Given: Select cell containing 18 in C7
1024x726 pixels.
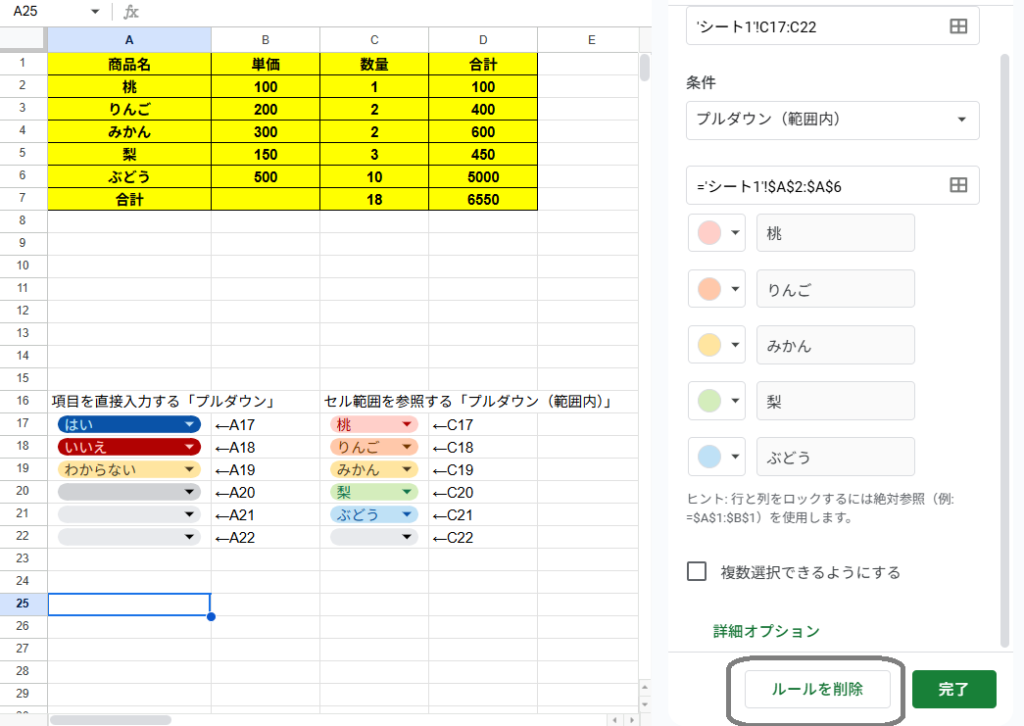Looking at the screenshot, I should click(374, 199).
